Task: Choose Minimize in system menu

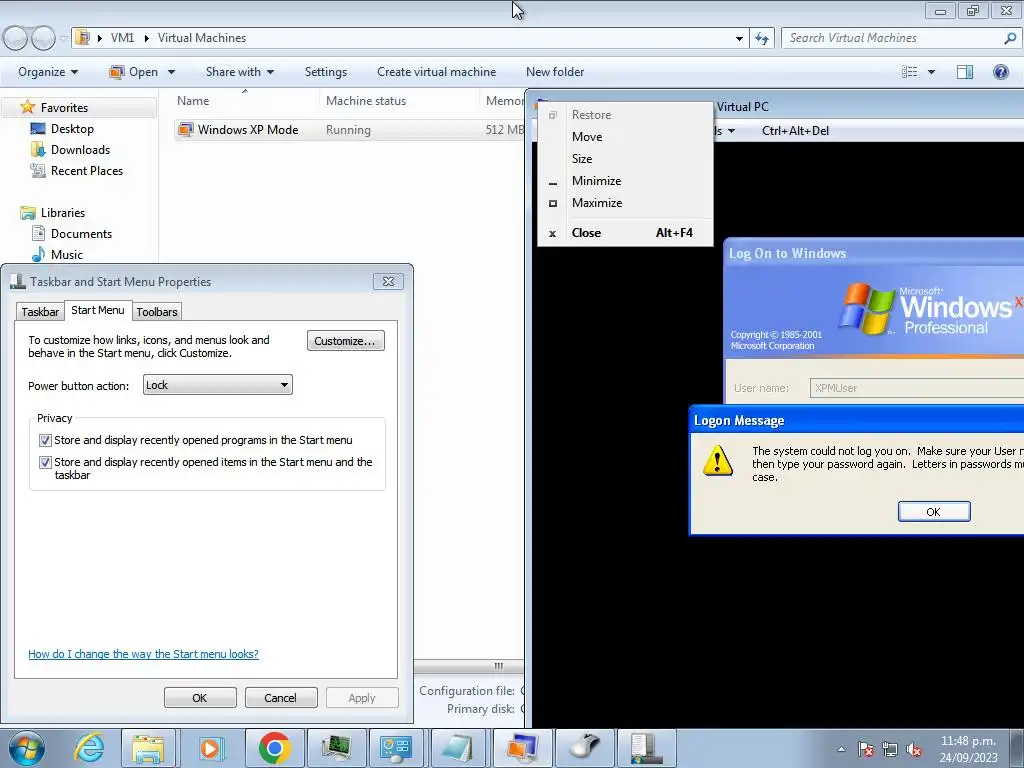Action: point(625,181)
